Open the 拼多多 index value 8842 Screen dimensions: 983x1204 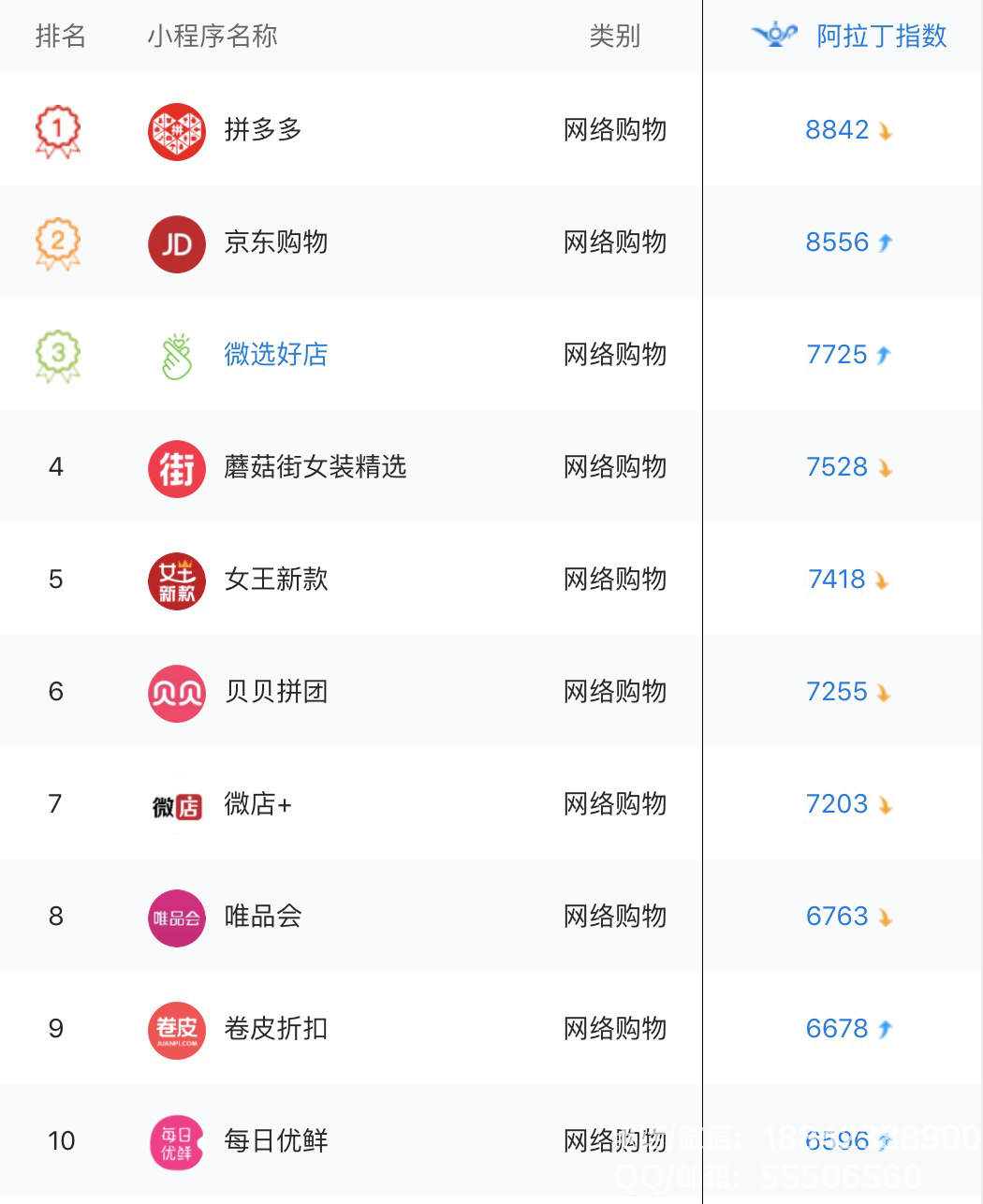click(x=838, y=129)
